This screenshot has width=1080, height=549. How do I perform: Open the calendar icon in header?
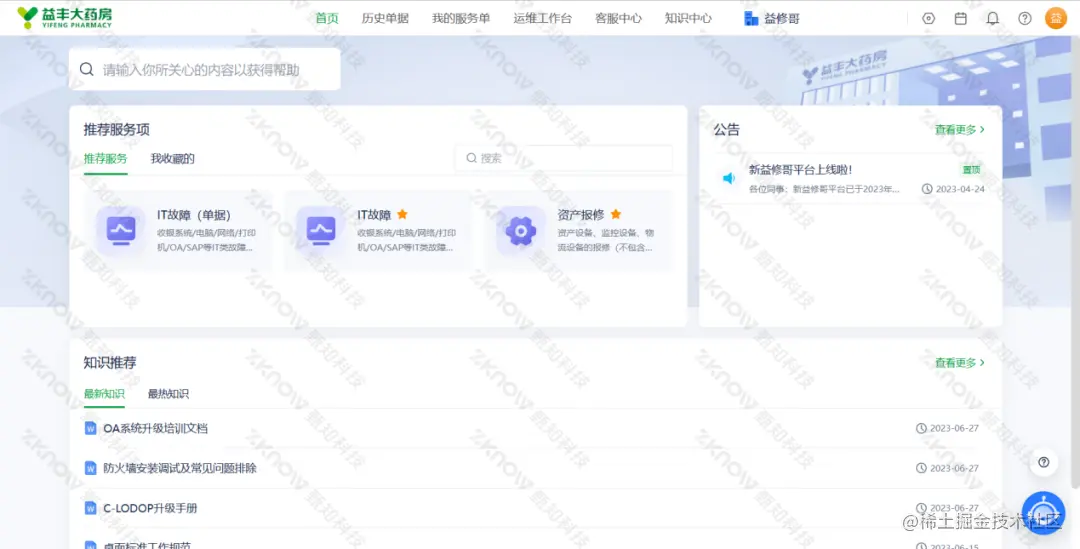(960, 19)
